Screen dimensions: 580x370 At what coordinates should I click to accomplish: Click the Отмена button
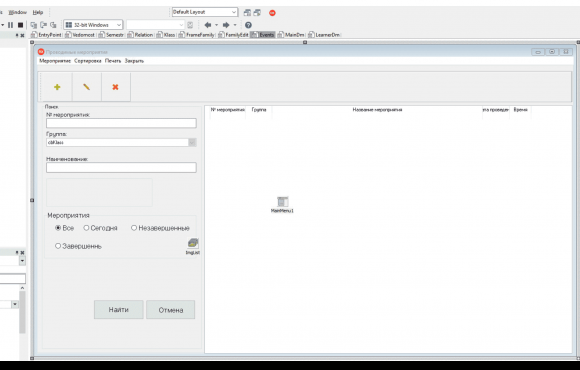171,310
